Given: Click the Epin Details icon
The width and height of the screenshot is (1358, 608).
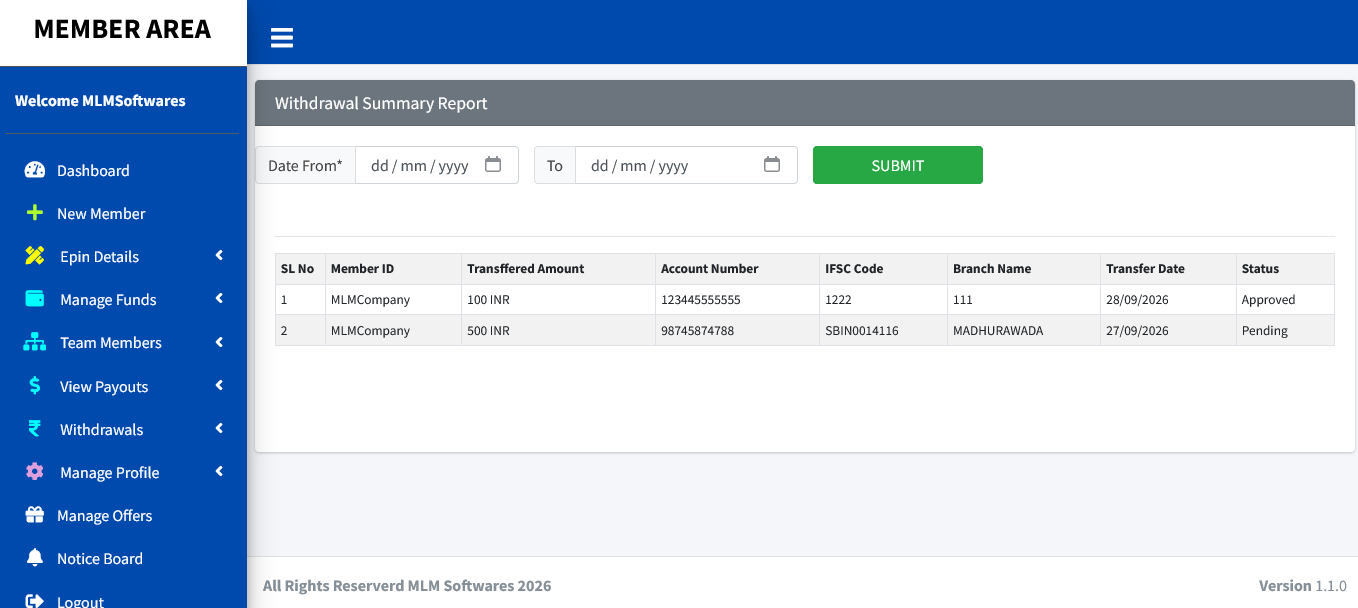Looking at the screenshot, I should tap(35, 256).
